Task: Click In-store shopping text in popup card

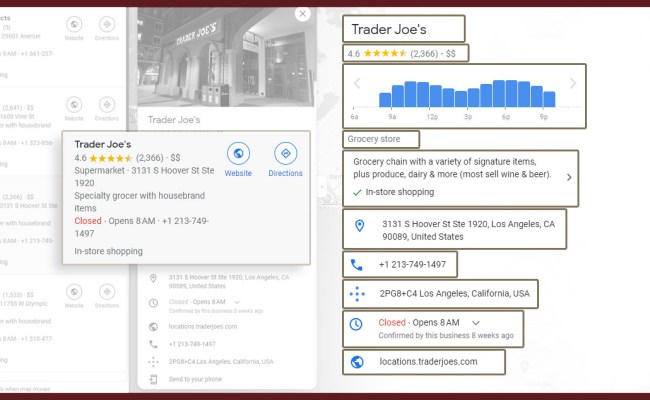Action: pyautogui.click(x=109, y=251)
